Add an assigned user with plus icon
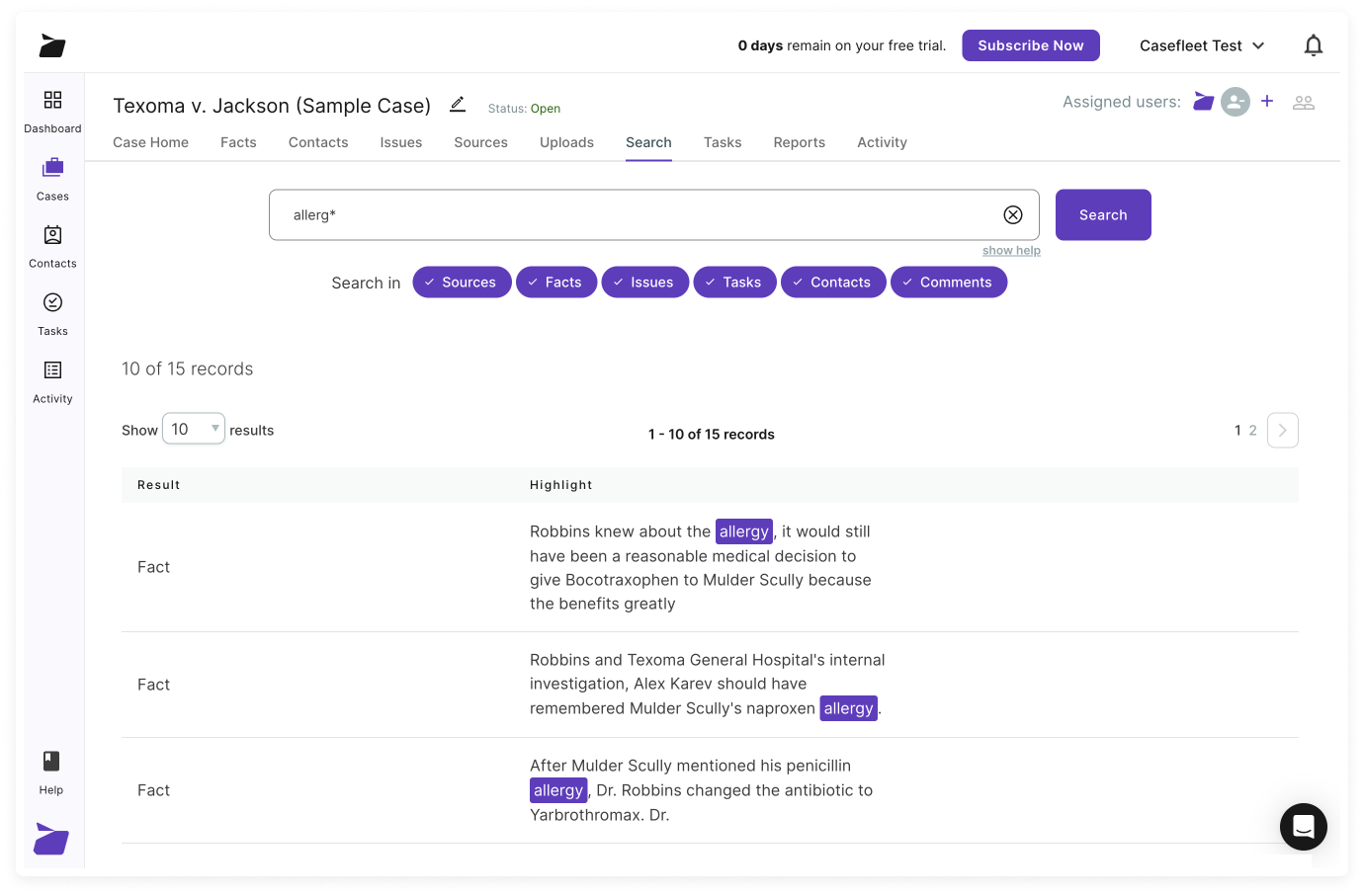 tap(1267, 101)
